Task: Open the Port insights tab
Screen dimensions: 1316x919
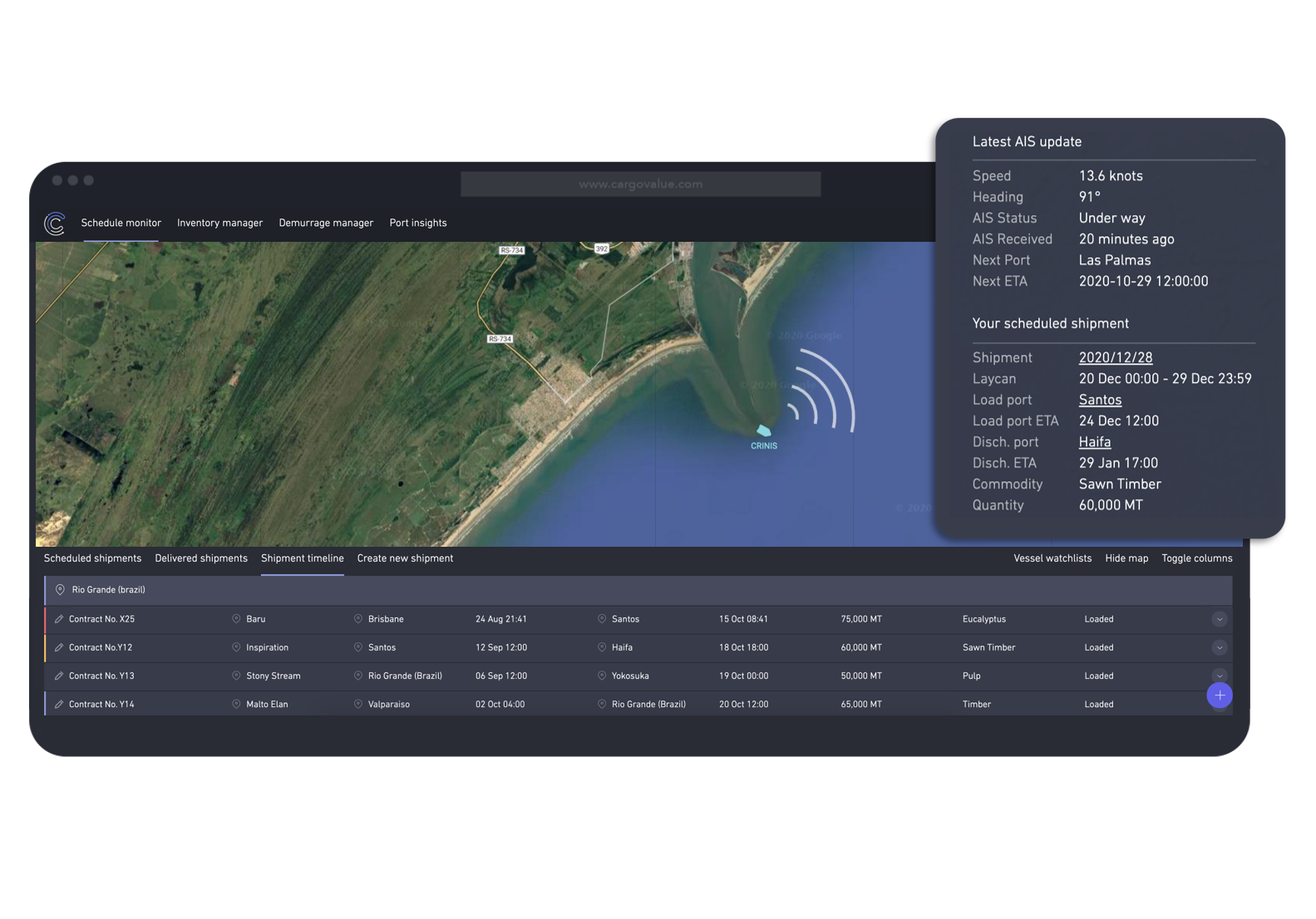Action: (418, 223)
